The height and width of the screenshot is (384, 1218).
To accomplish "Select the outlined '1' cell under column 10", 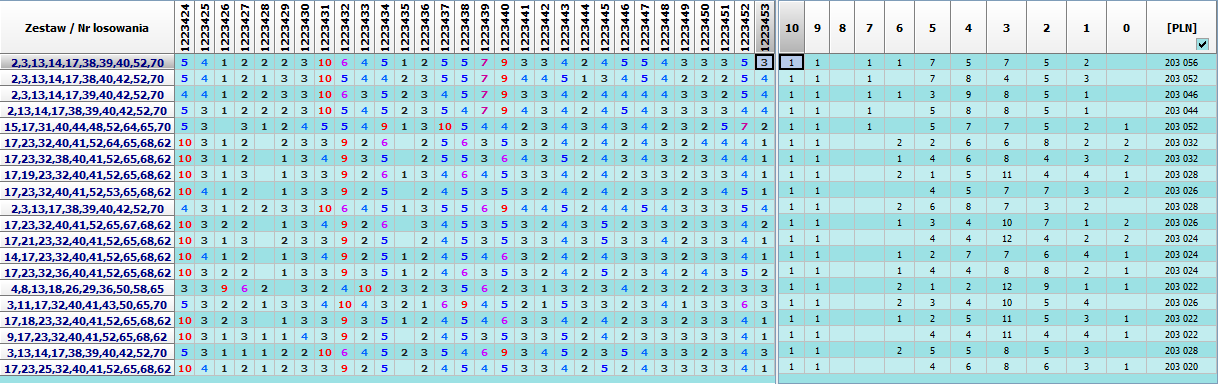I will pyautogui.click(x=791, y=62).
